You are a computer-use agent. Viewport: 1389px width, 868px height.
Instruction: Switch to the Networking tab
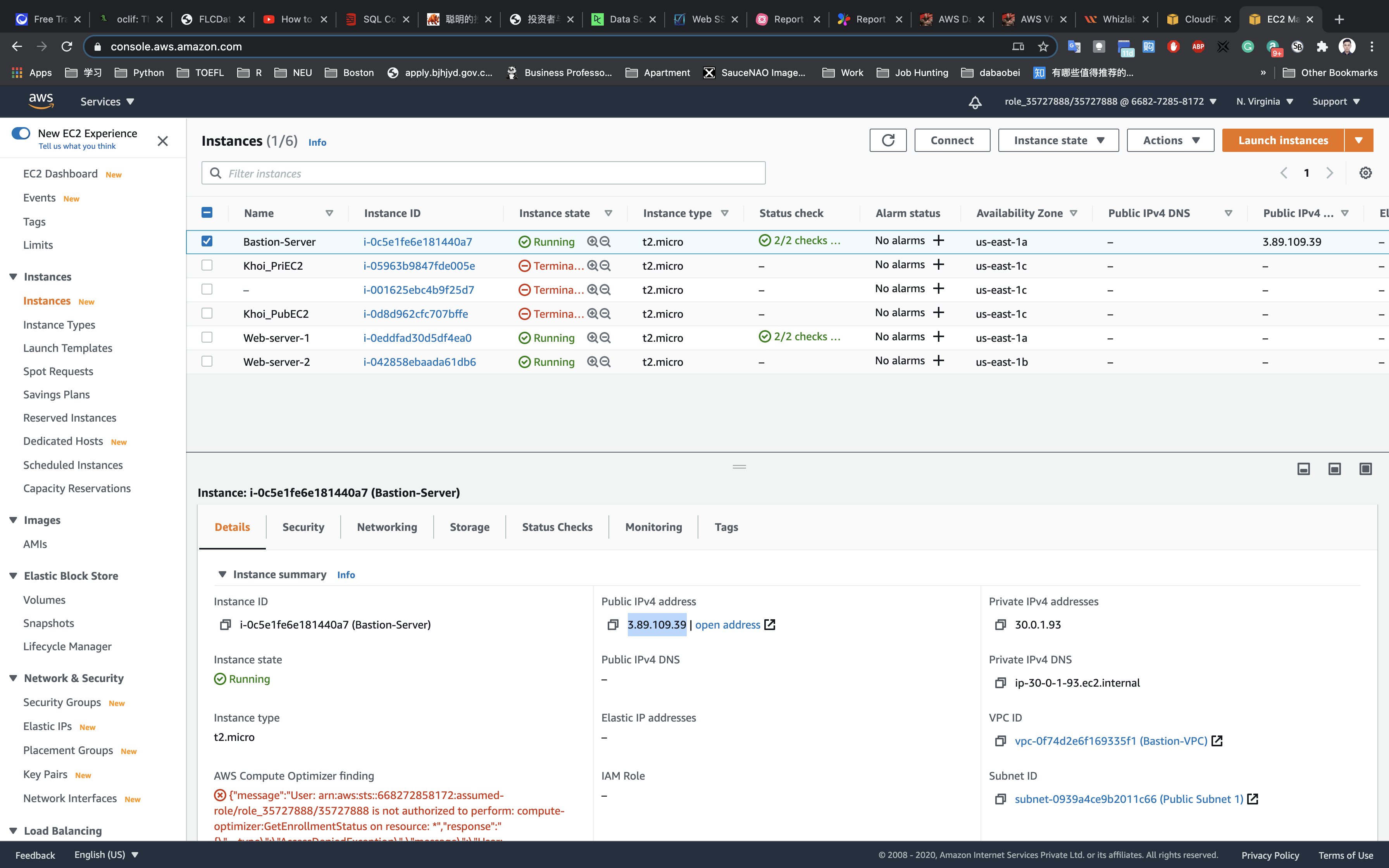click(x=387, y=527)
